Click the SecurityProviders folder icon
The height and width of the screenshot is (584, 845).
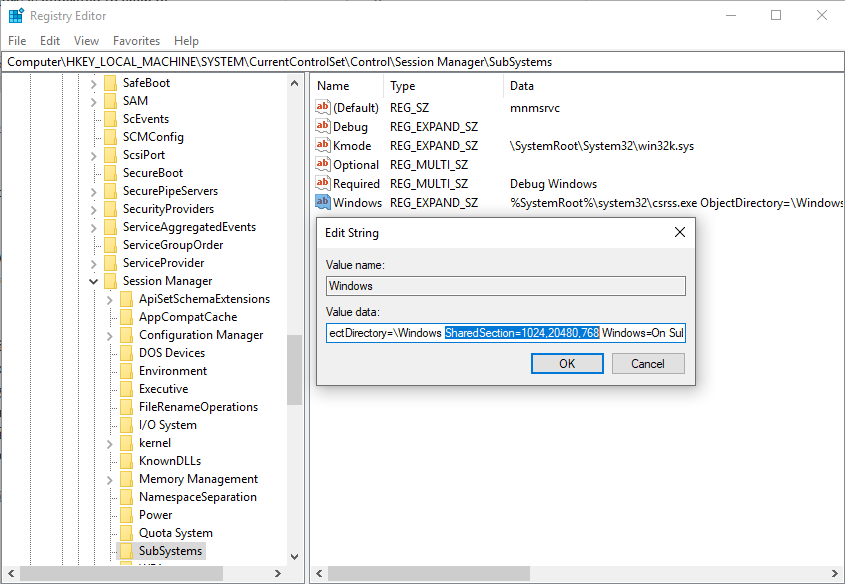[110, 209]
